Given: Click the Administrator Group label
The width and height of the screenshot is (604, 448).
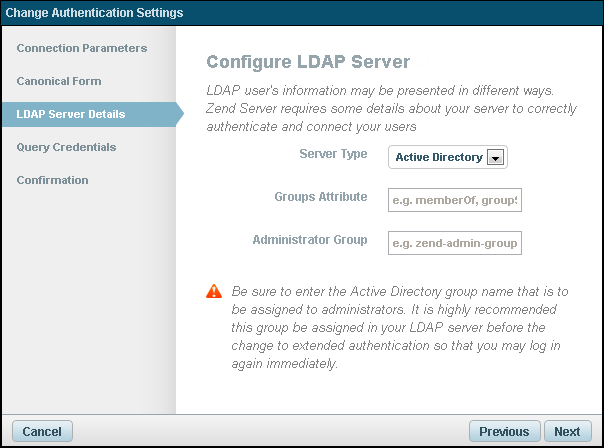Looking at the screenshot, I should coord(310,240).
